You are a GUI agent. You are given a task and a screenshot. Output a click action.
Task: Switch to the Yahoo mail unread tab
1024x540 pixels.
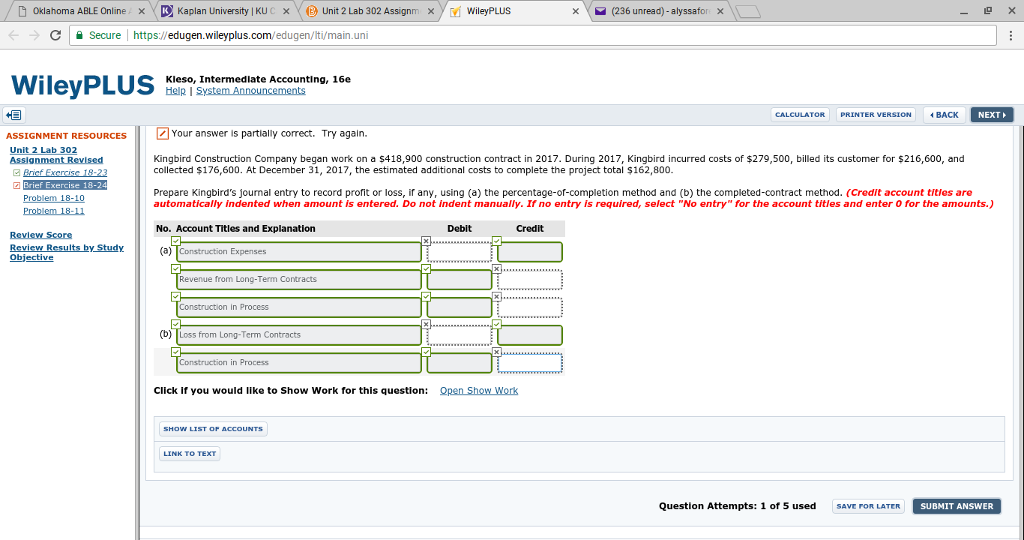pos(660,11)
